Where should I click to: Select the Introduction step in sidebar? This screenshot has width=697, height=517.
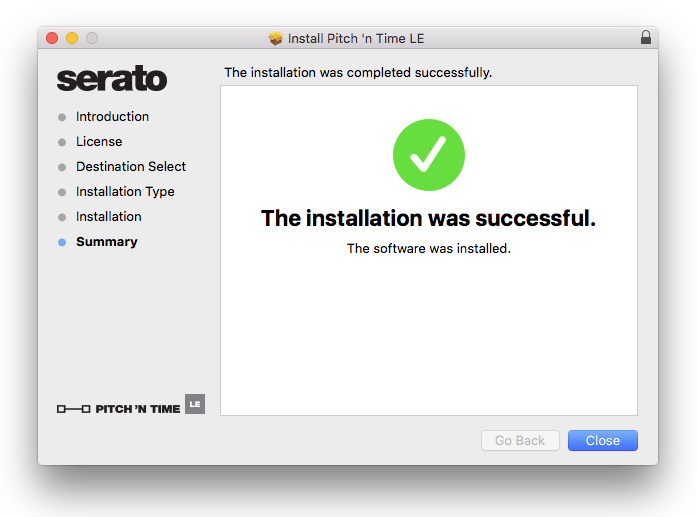(x=112, y=117)
